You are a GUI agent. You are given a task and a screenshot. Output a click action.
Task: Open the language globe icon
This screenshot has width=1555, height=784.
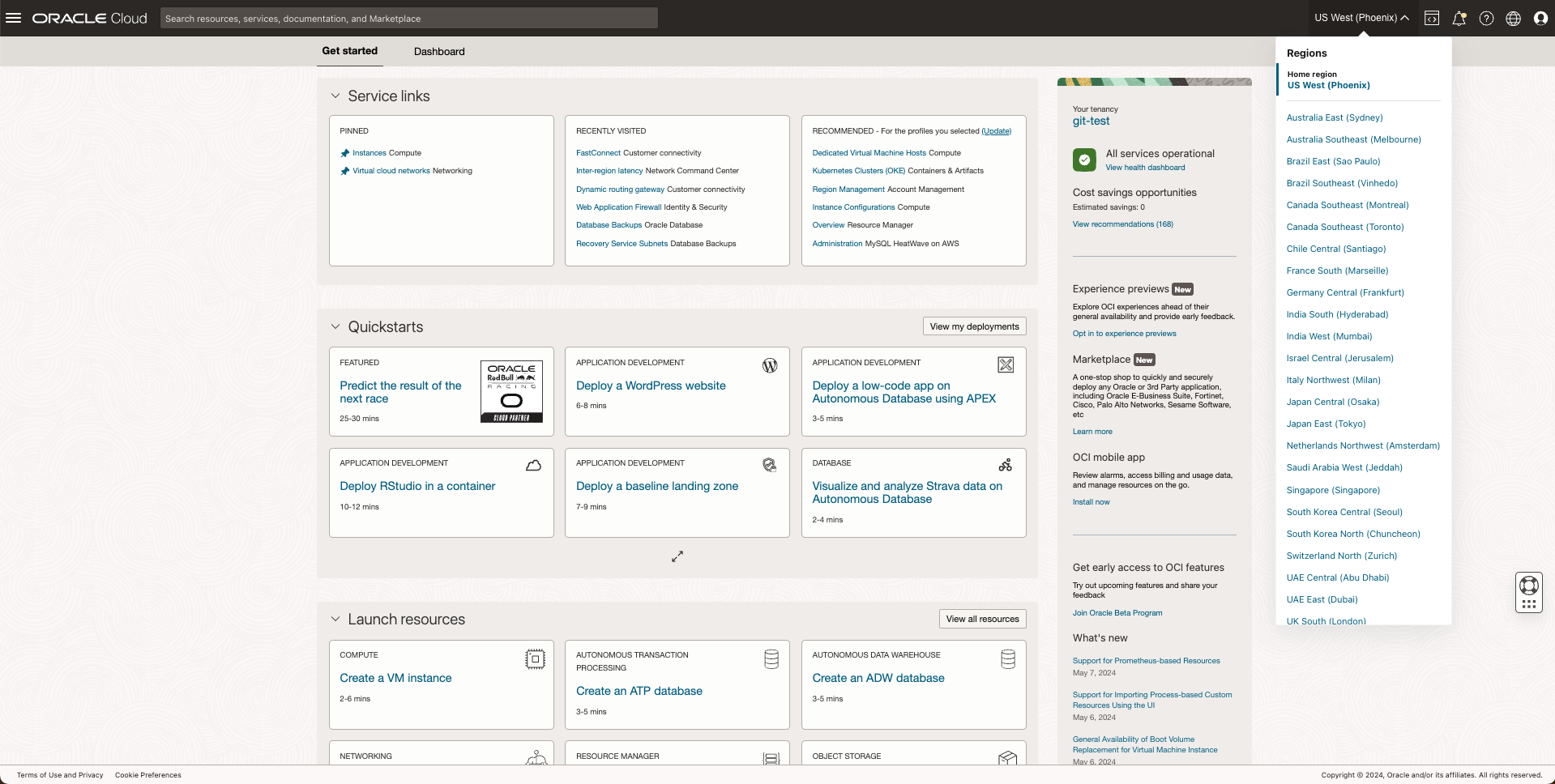(x=1513, y=19)
